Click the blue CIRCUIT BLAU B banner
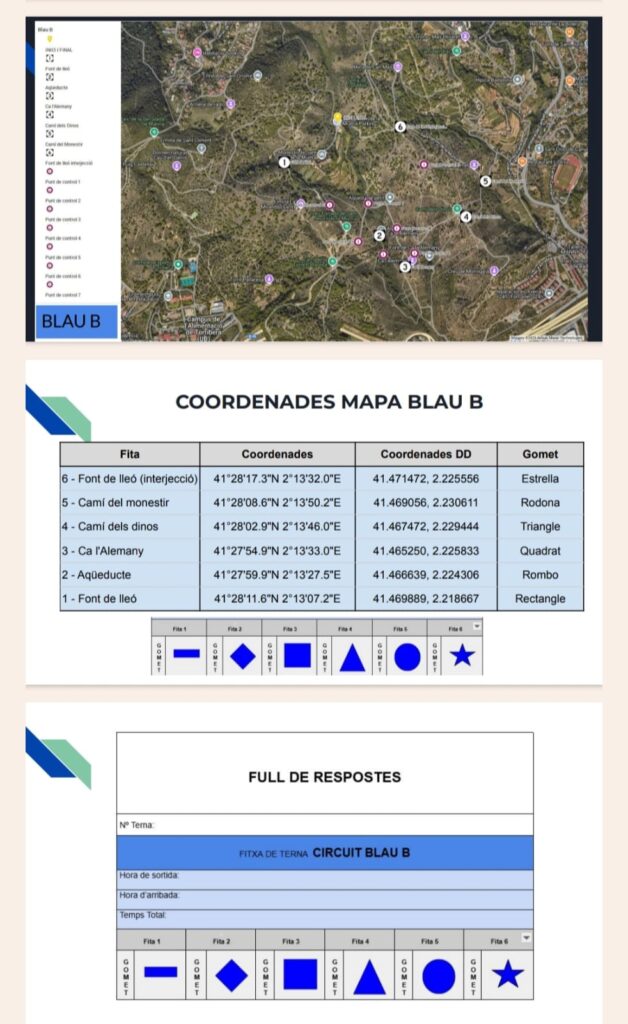The image size is (628, 1024). click(x=325, y=853)
